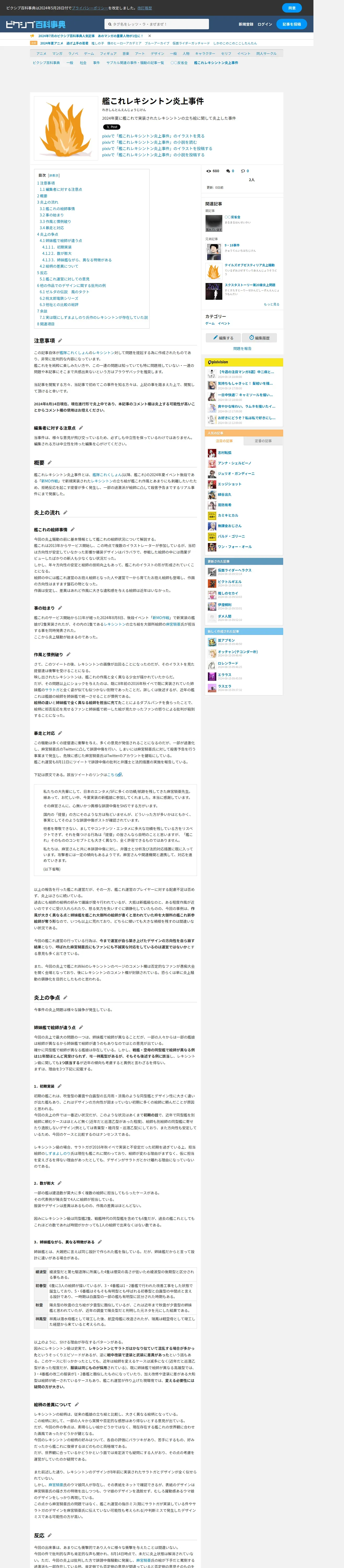Open the flame article main image
The width and height of the screenshot is (344, 1568).
tap(66, 128)
